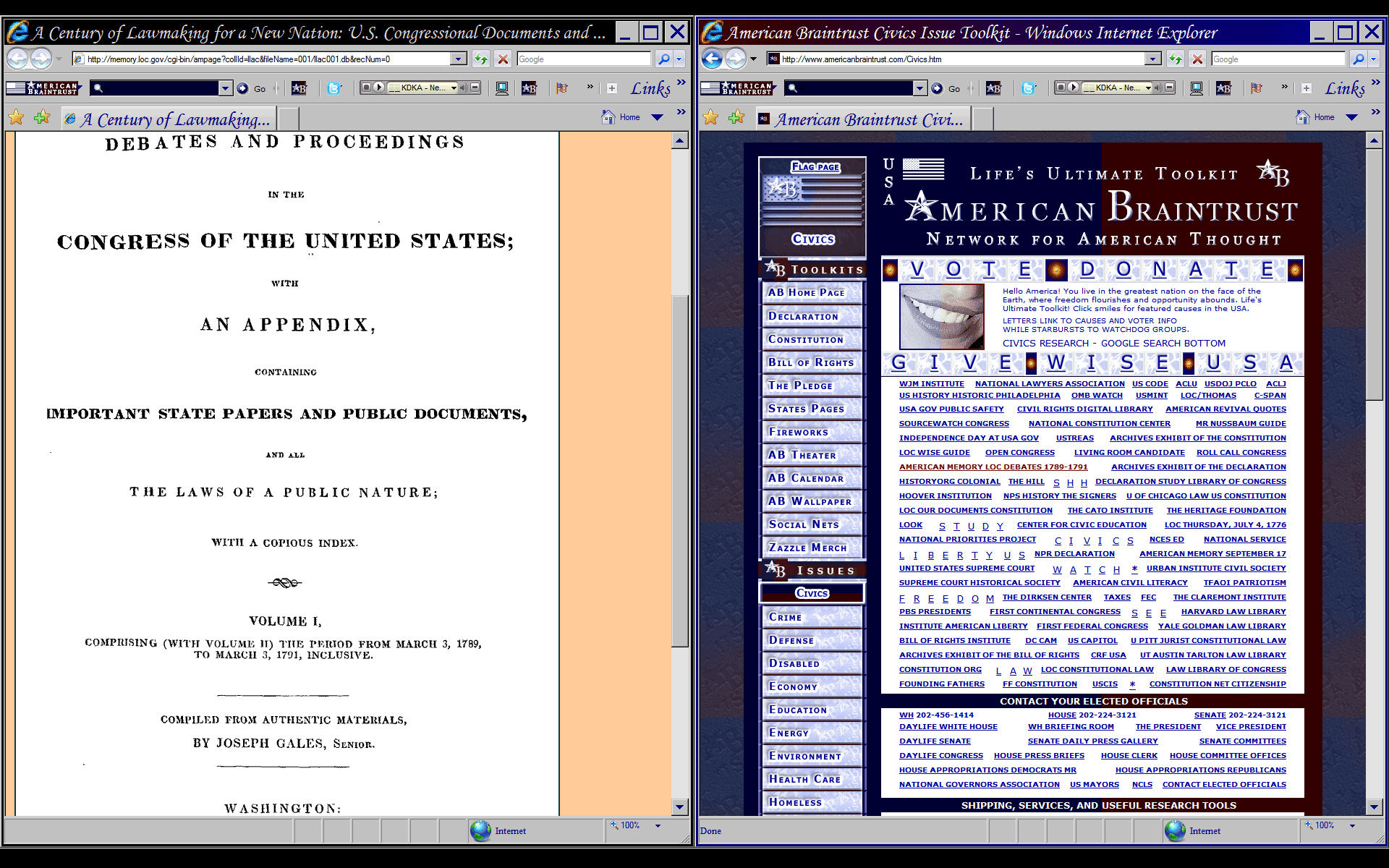This screenshot has width=1389, height=868.
Task: Click the Back arrow in the American Braintrust window
Action: click(713, 59)
